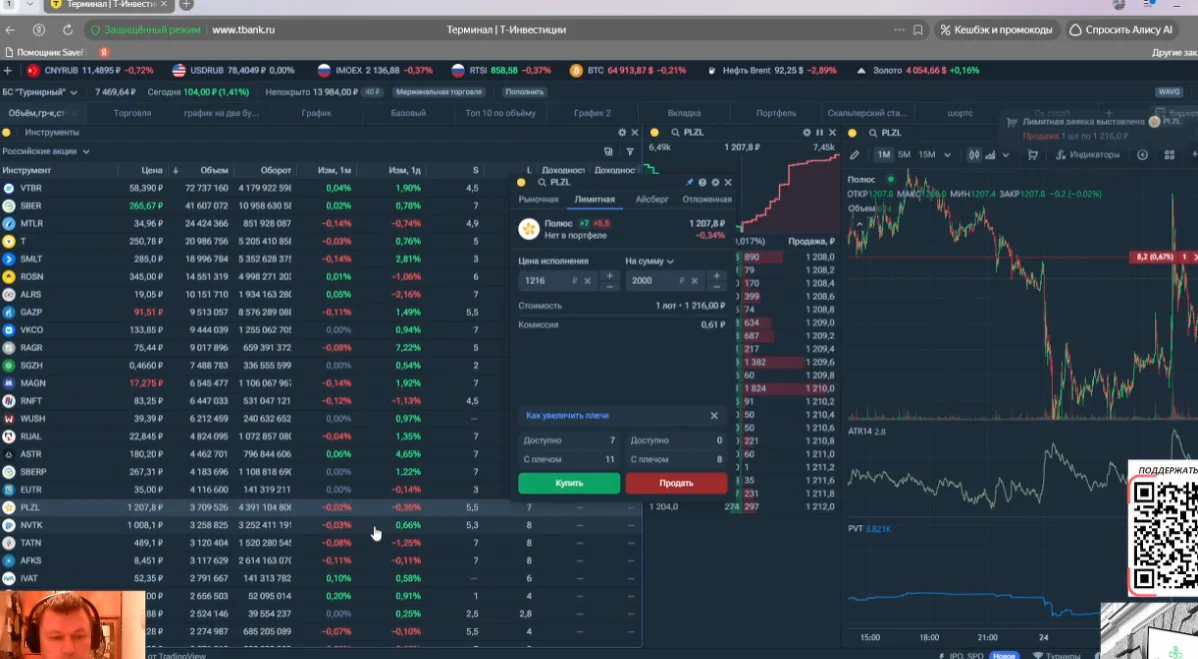Screen dimensions: 1198x659
Task: Select the chart drawing pencil tool
Action: point(855,155)
